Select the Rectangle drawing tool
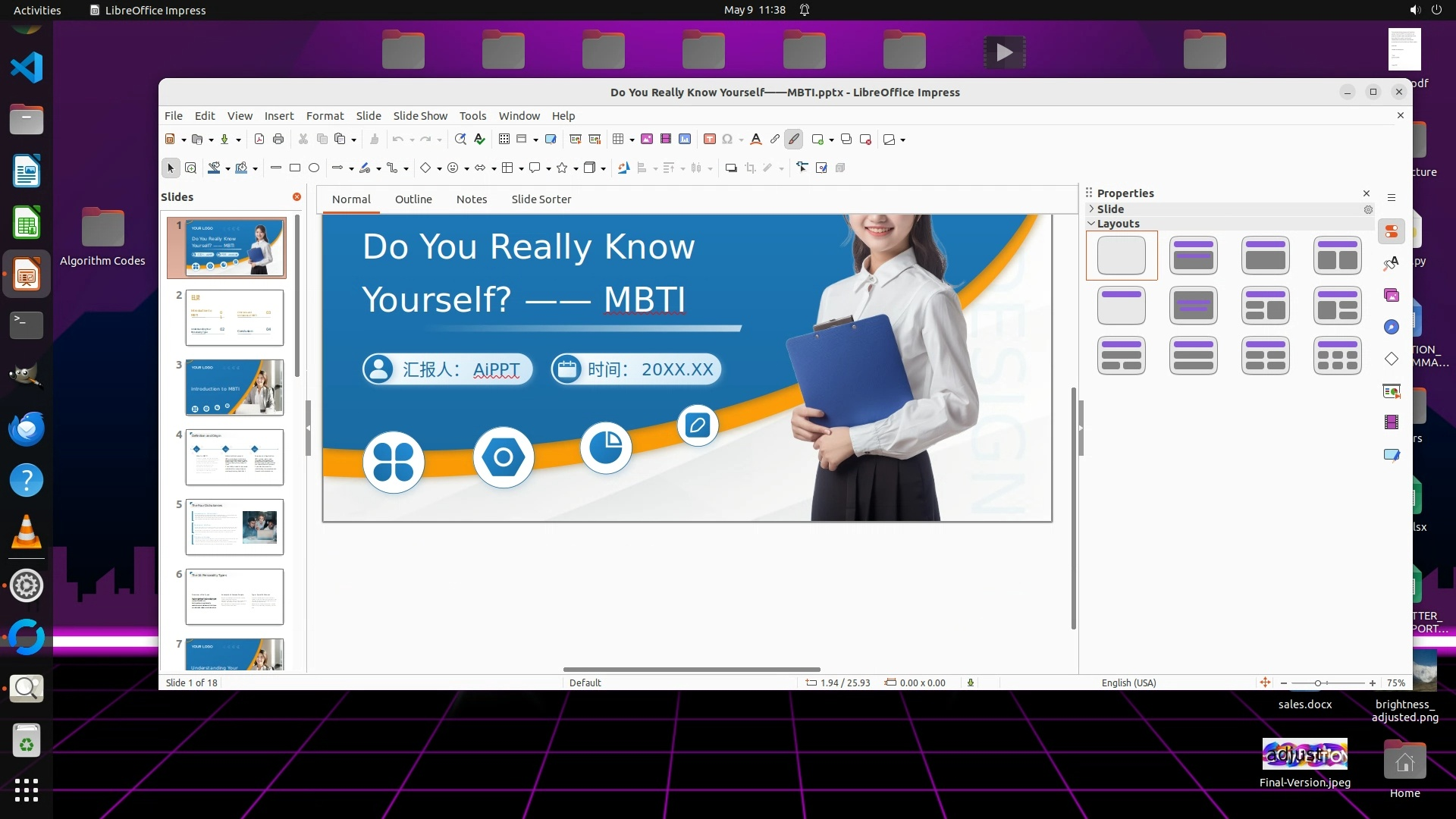Screen dimensions: 1456x819 click(x=295, y=168)
